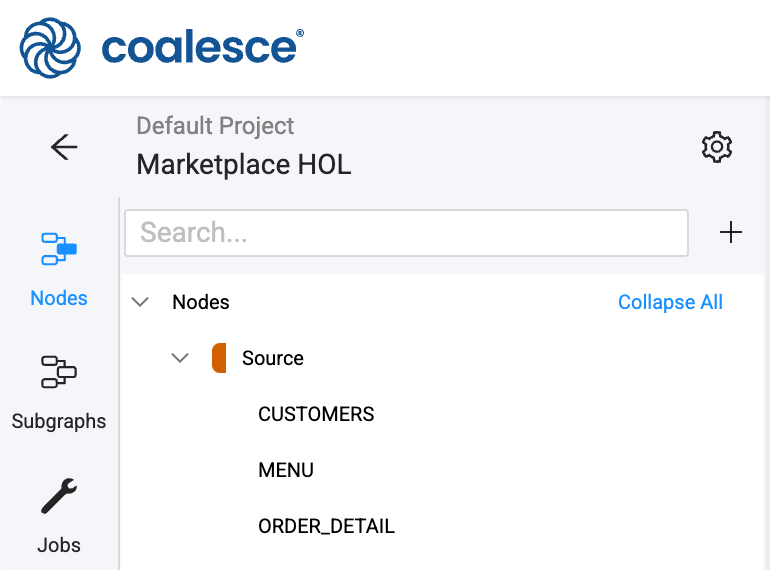The width and height of the screenshot is (770, 570).
Task: Click the Nodes tree heading label
Action: pos(201,302)
